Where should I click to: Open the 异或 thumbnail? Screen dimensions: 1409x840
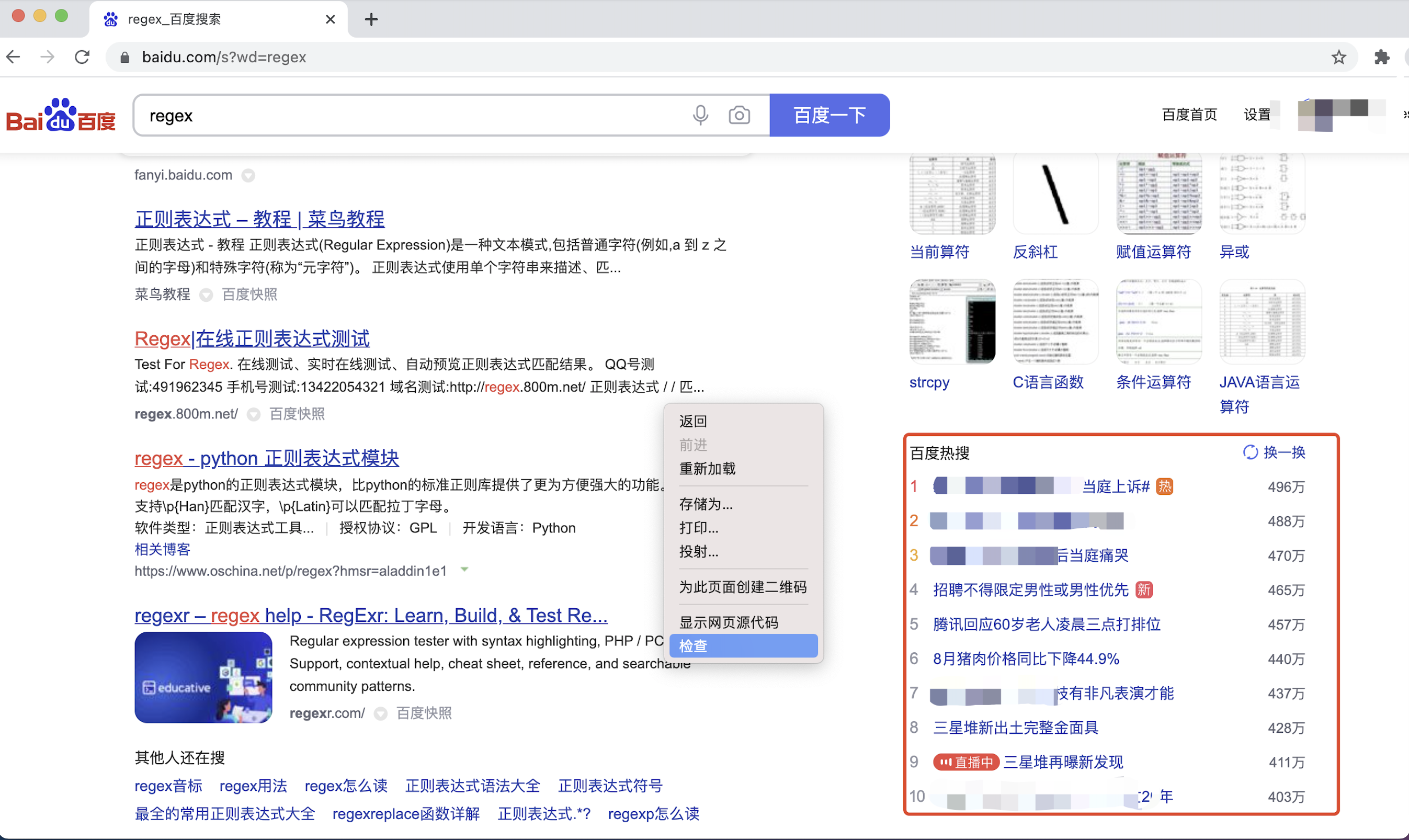(x=1263, y=194)
